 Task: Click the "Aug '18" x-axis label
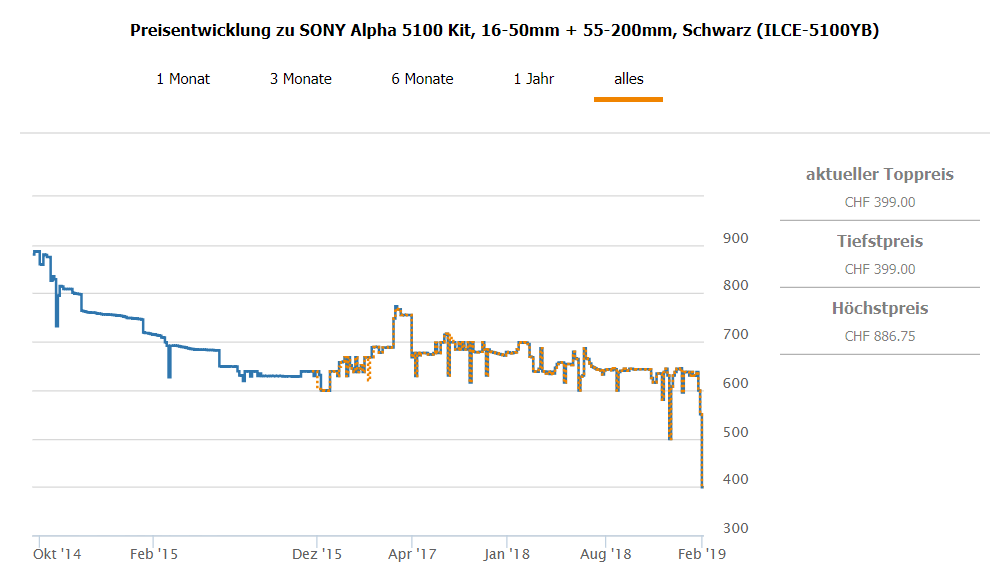point(606,552)
